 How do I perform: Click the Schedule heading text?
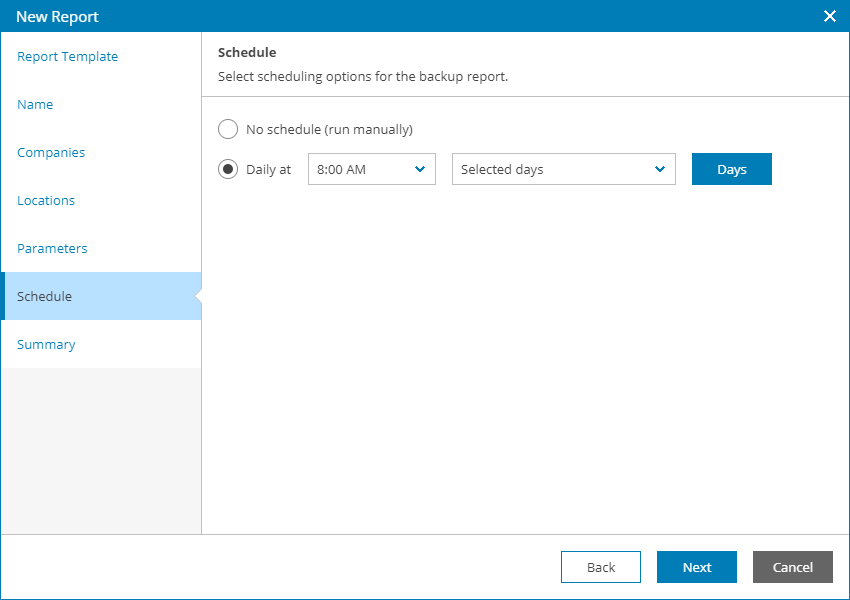[247, 52]
